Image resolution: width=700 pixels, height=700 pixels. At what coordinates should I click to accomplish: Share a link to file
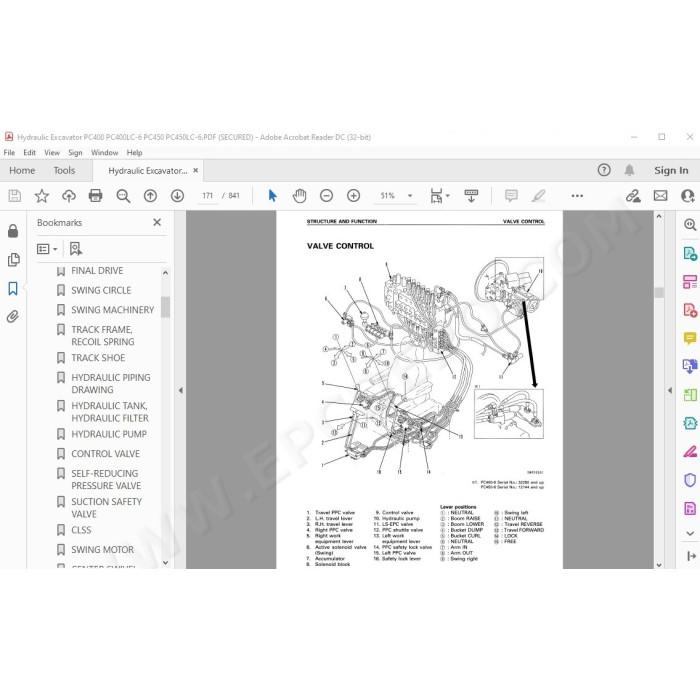tap(633, 196)
